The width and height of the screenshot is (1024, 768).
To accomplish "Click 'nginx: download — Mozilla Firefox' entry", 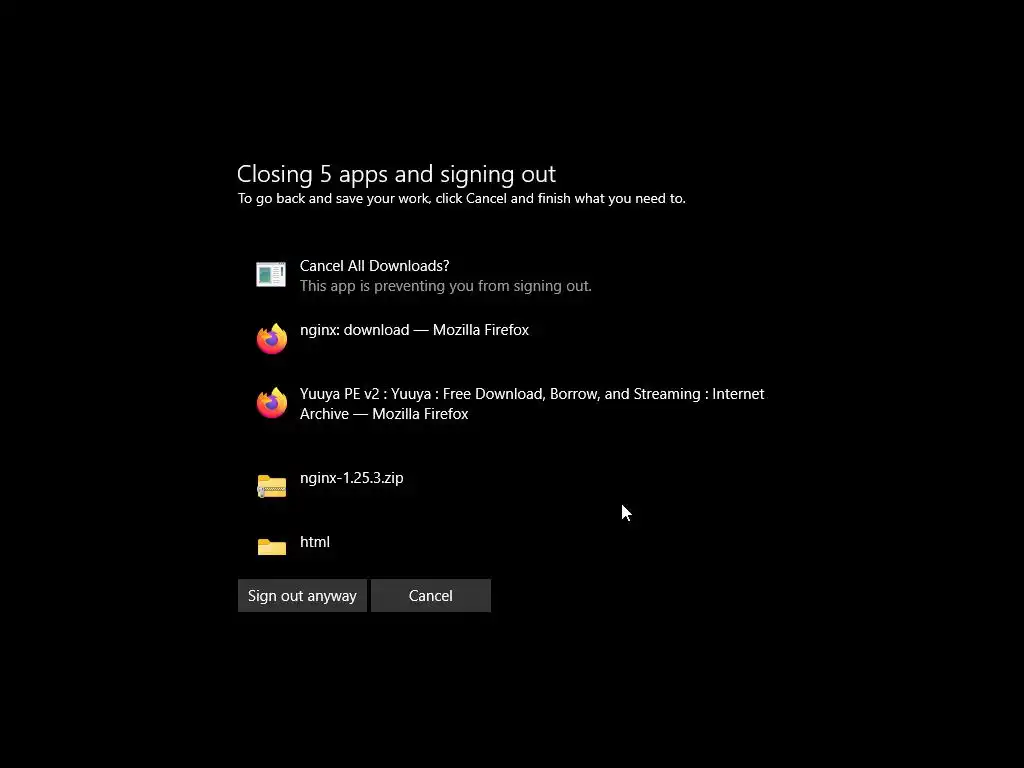I will [414, 330].
